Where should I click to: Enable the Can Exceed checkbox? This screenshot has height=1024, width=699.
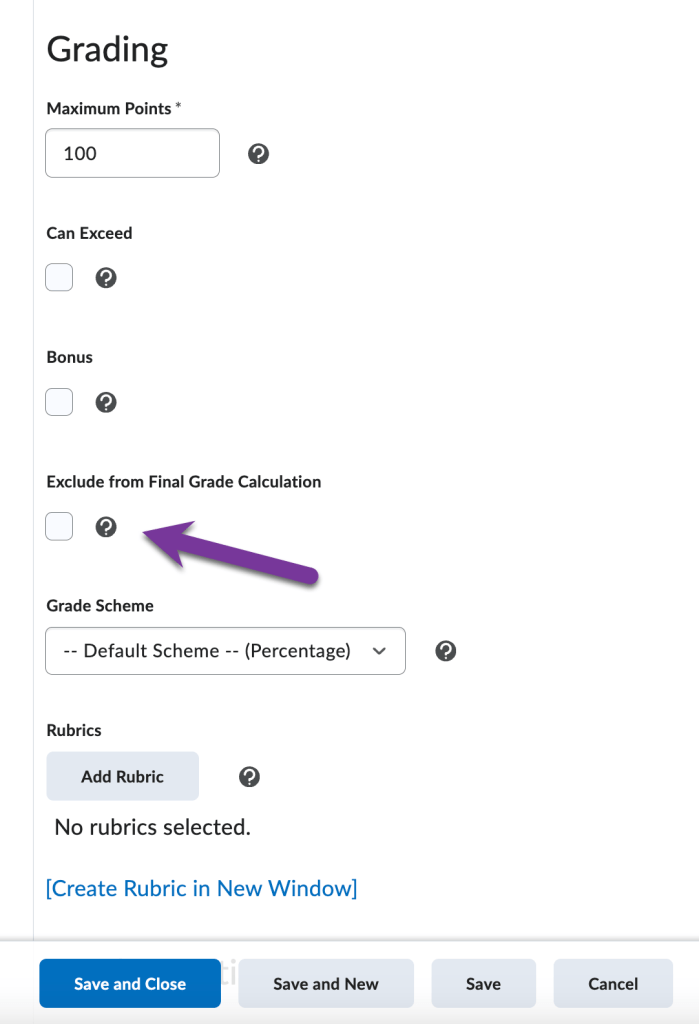[58, 277]
